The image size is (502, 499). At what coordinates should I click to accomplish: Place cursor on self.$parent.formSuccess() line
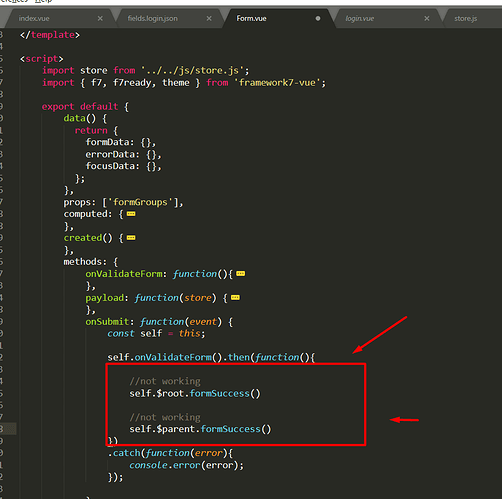pyautogui.click(x=200, y=429)
